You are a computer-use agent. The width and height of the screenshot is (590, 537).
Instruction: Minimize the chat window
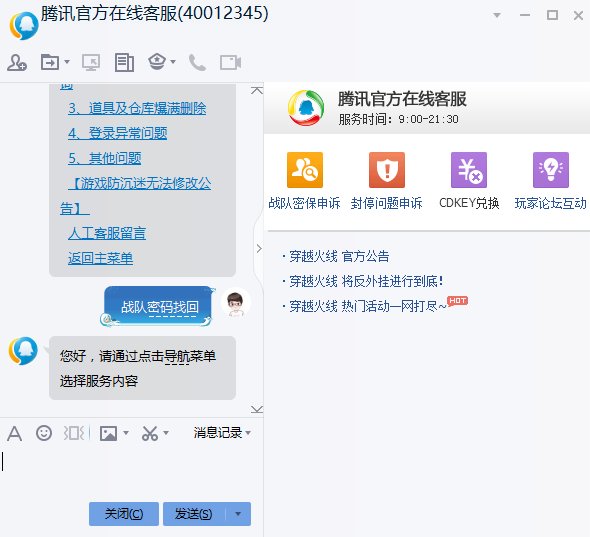pos(525,15)
